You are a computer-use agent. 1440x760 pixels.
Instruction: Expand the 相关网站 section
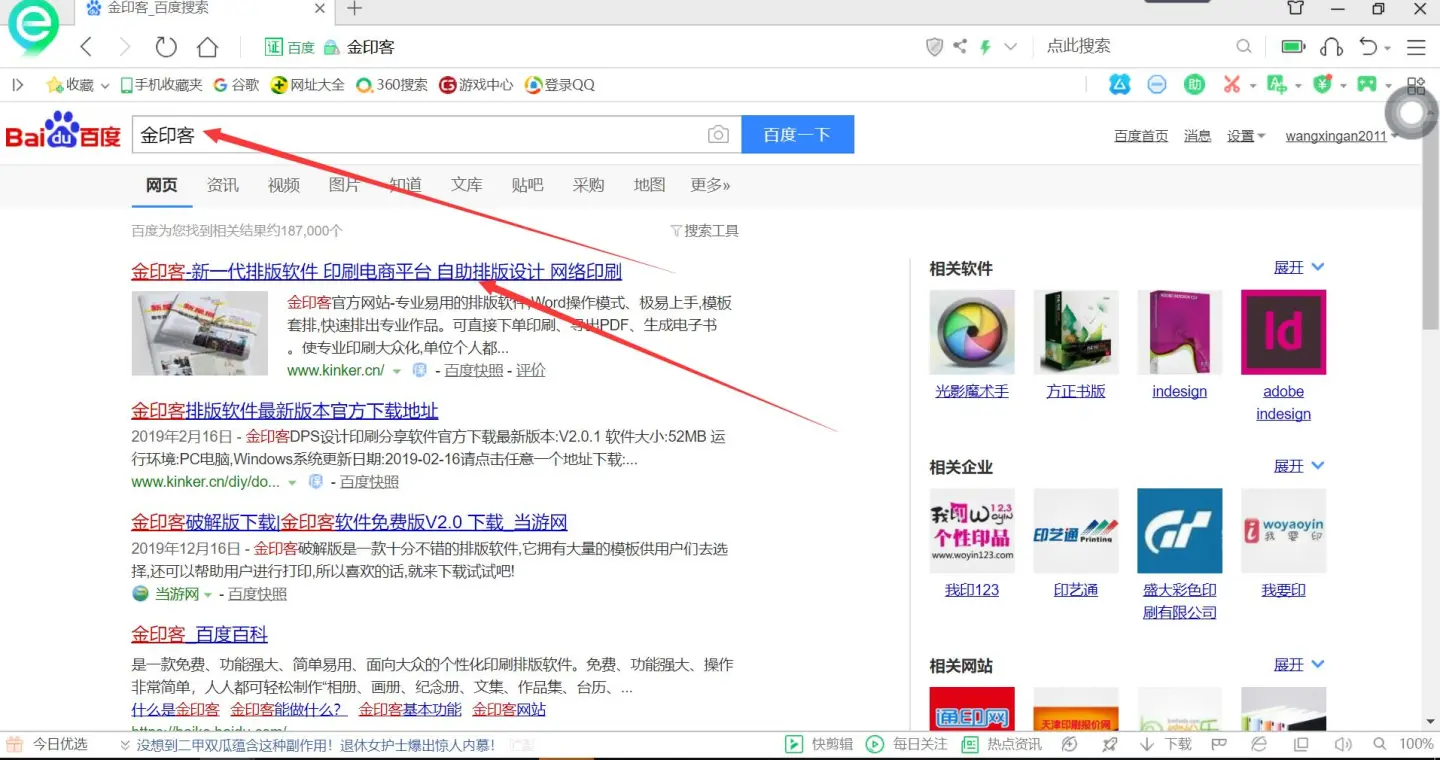(x=1299, y=664)
